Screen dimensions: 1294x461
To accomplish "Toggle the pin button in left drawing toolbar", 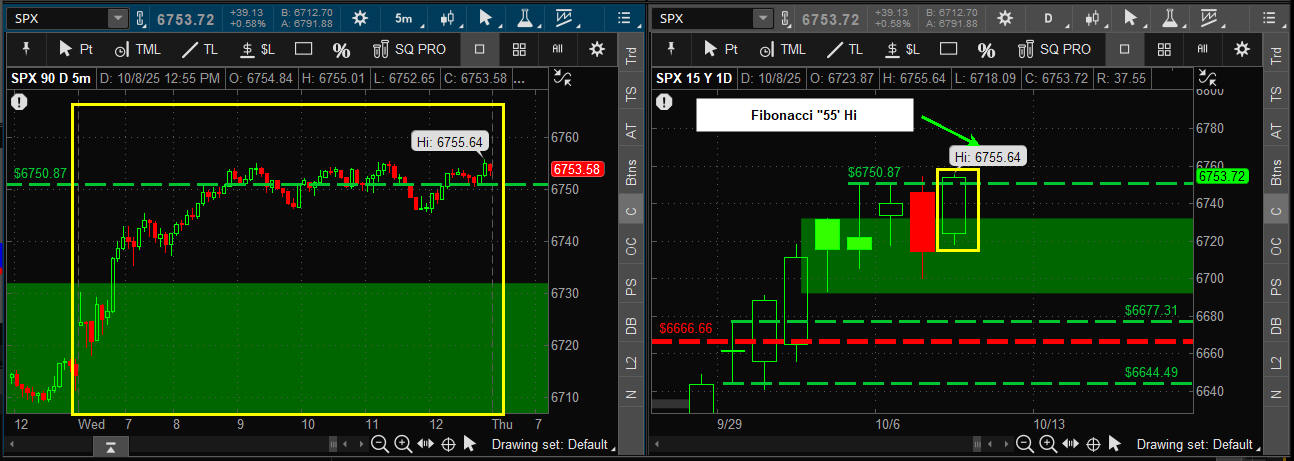I will coord(26,49).
